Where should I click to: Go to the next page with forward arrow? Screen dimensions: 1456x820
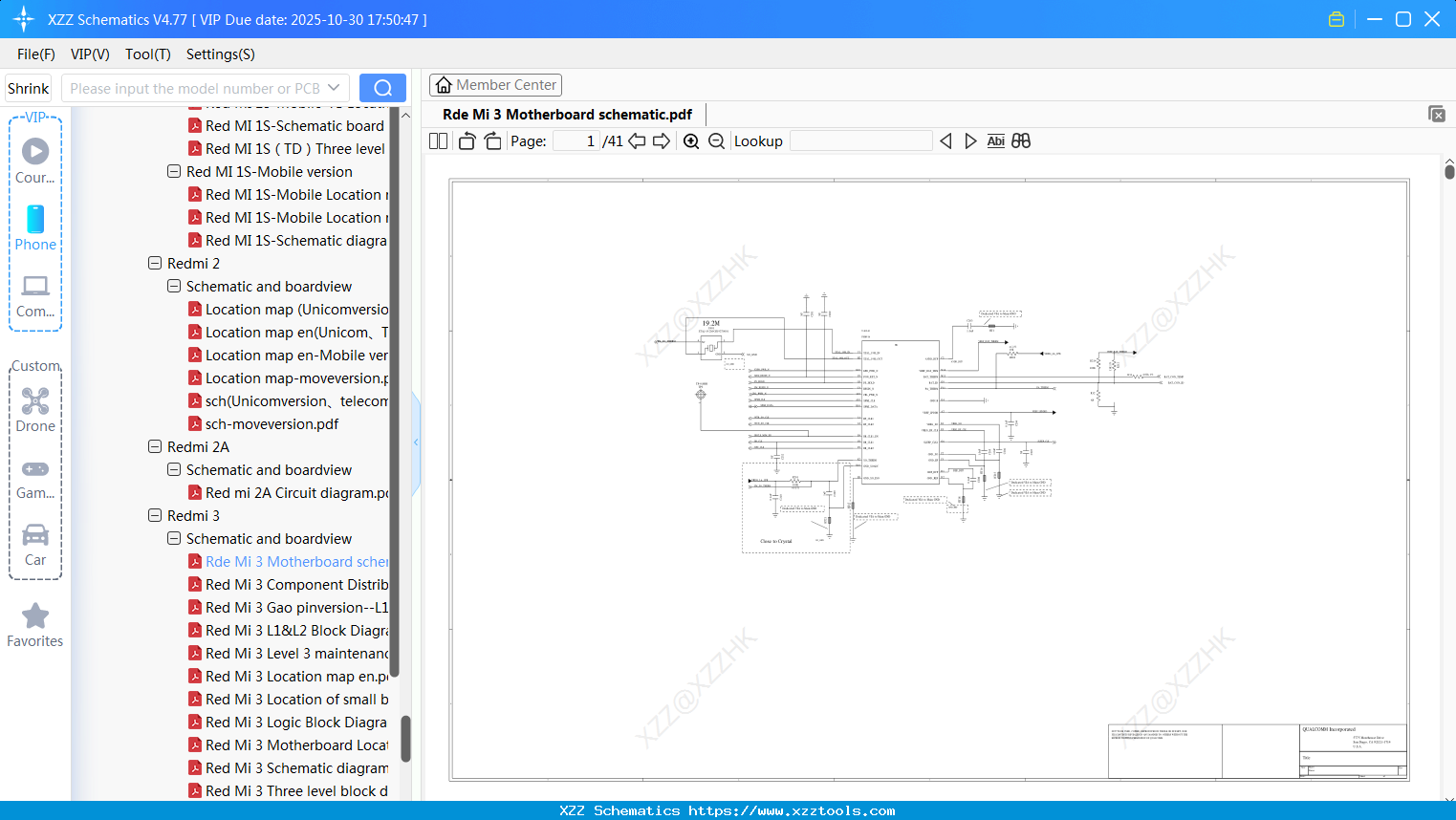coord(660,140)
